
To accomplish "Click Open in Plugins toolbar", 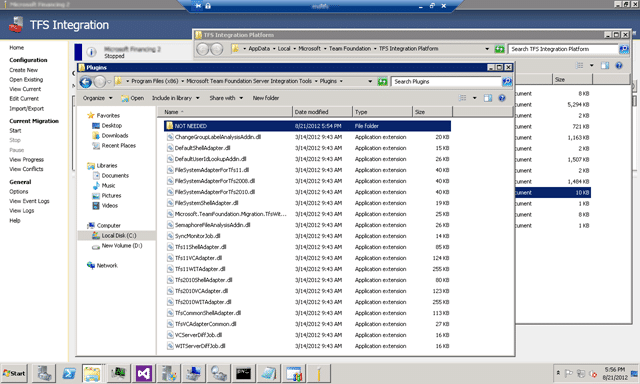I will pyautogui.click(x=133, y=98).
